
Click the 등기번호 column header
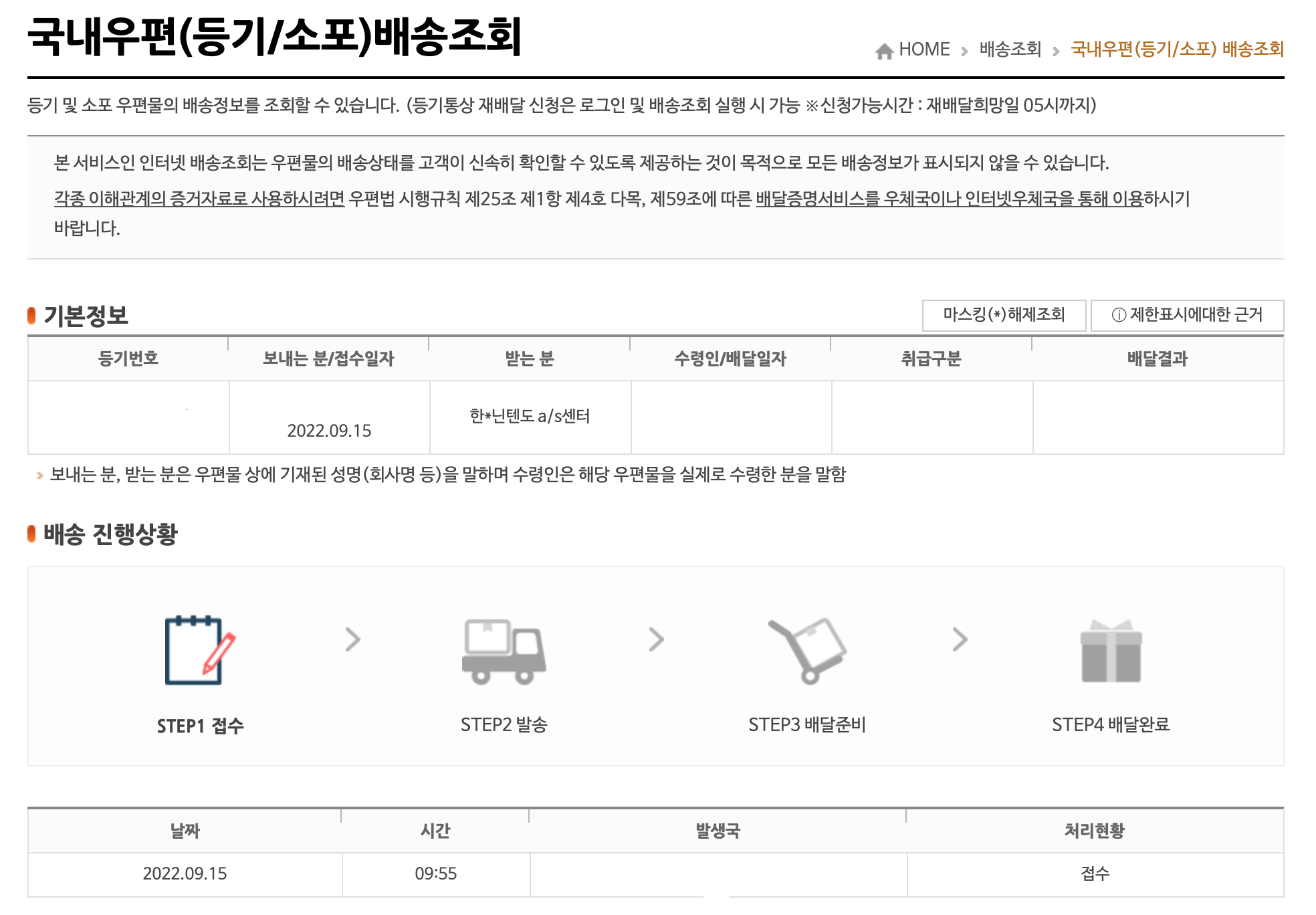tap(128, 359)
